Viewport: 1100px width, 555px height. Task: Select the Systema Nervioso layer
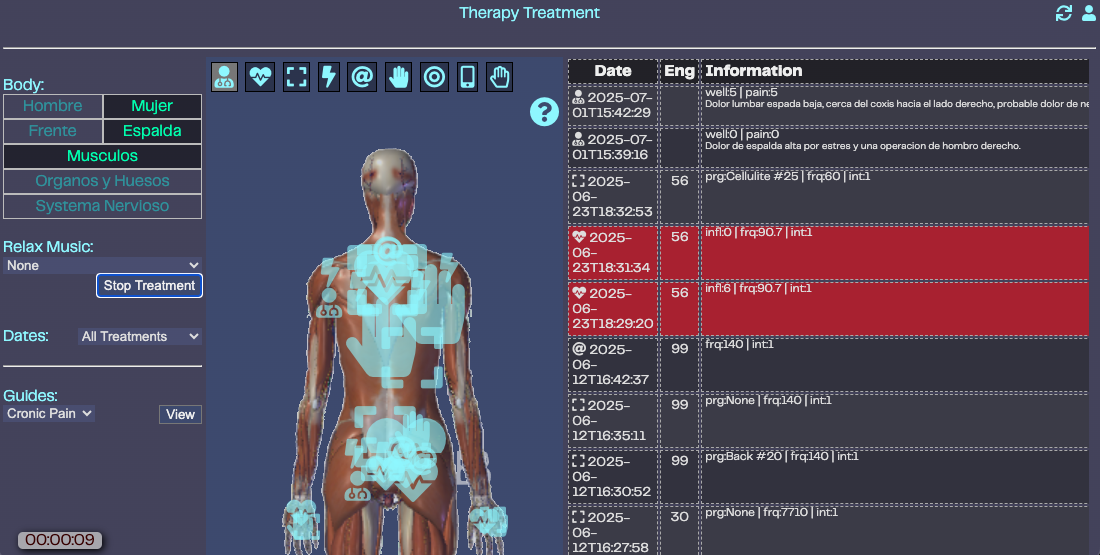point(103,206)
